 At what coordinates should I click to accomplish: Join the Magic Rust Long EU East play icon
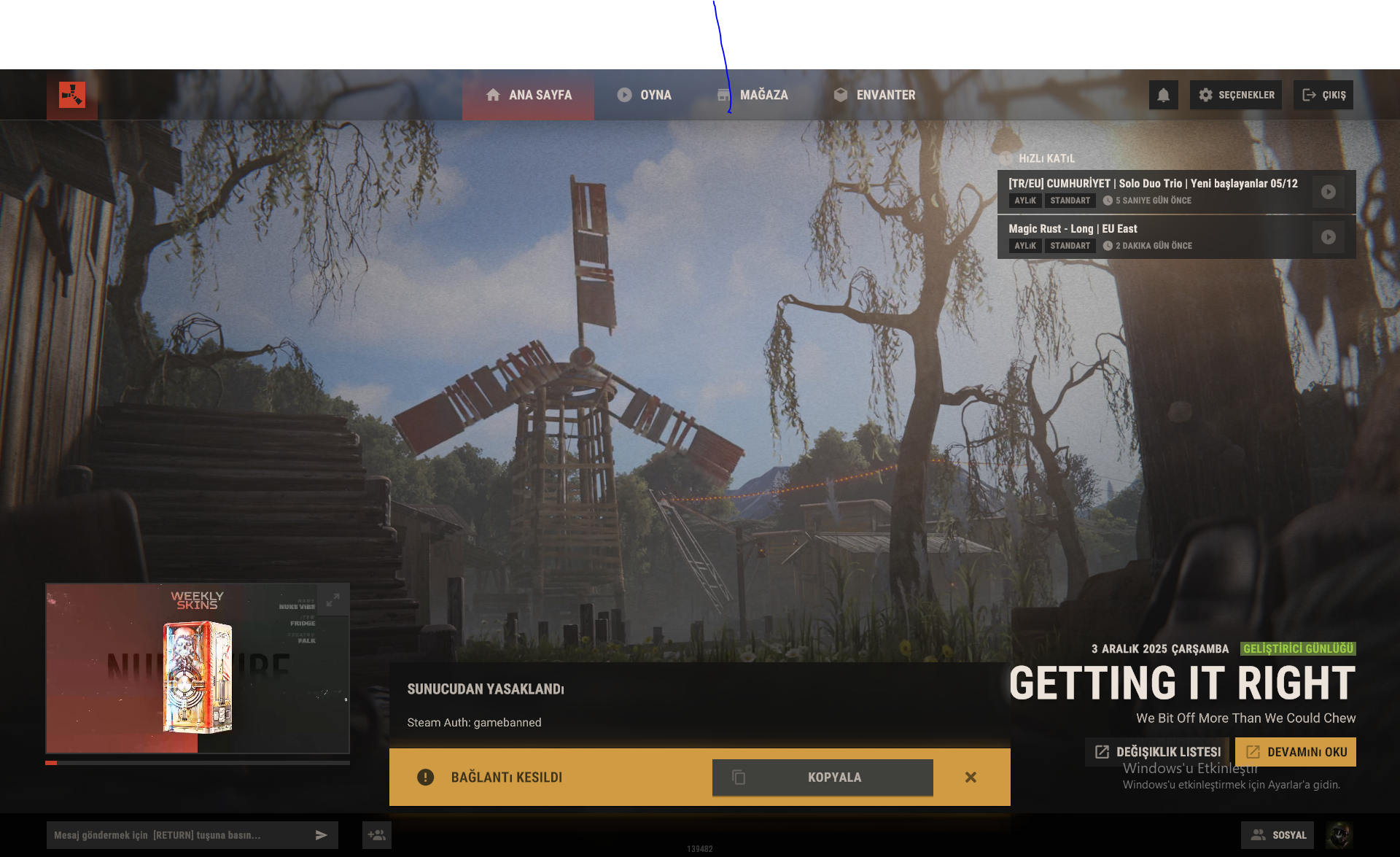pyautogui.click(x=1329, y=237)
